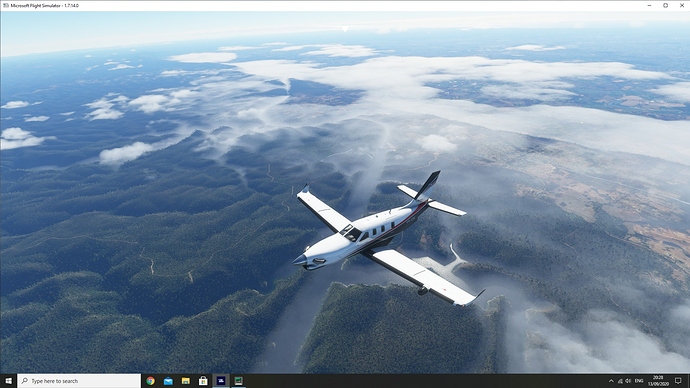Open the Windows Start menu
The image size is (690, 388).
pyautogui.click(x=8, y=381)
